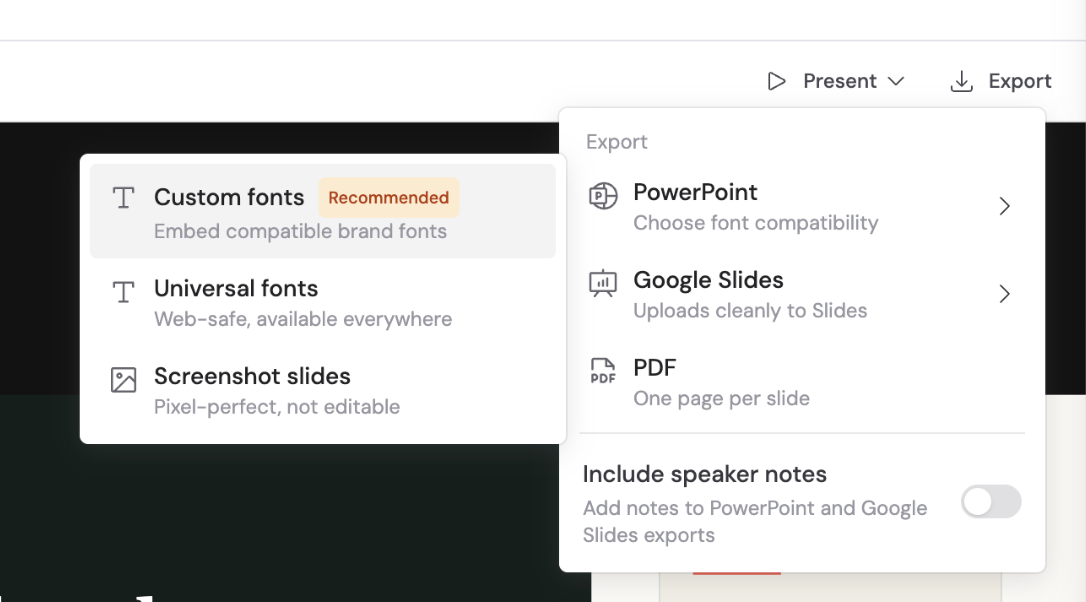The image size is (1086, 602).
Task: Open the Present dropdown chevron
Action: coord(896,81)
